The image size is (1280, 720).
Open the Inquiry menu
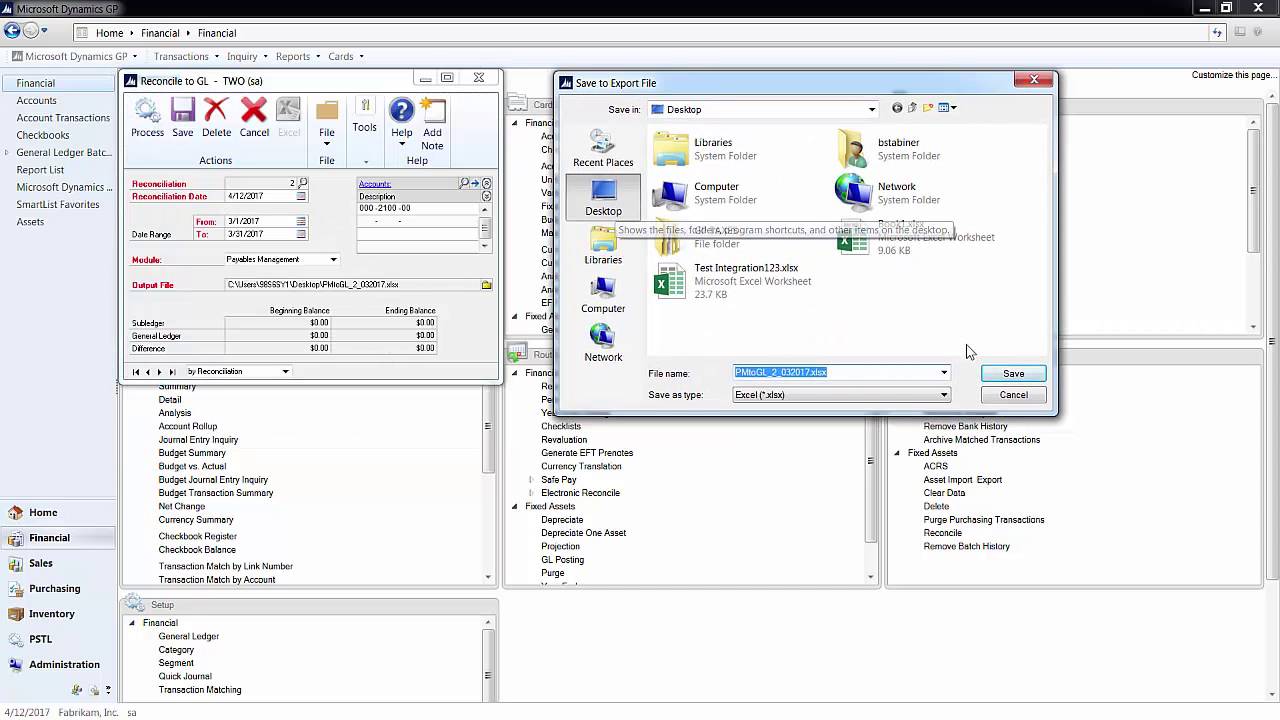[x=247, y=57]
